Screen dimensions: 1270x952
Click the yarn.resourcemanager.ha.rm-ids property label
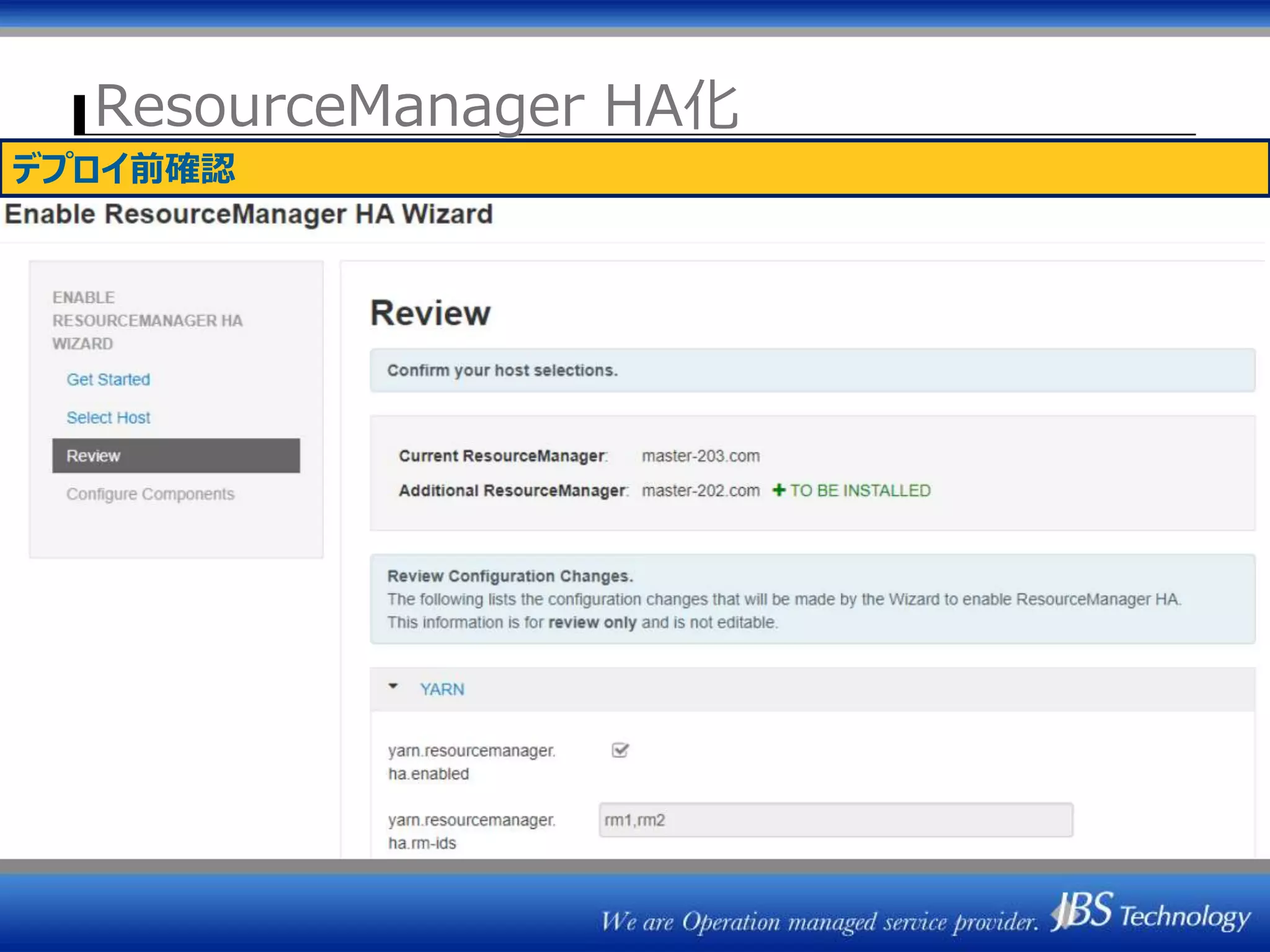click(x=472, y=832)
